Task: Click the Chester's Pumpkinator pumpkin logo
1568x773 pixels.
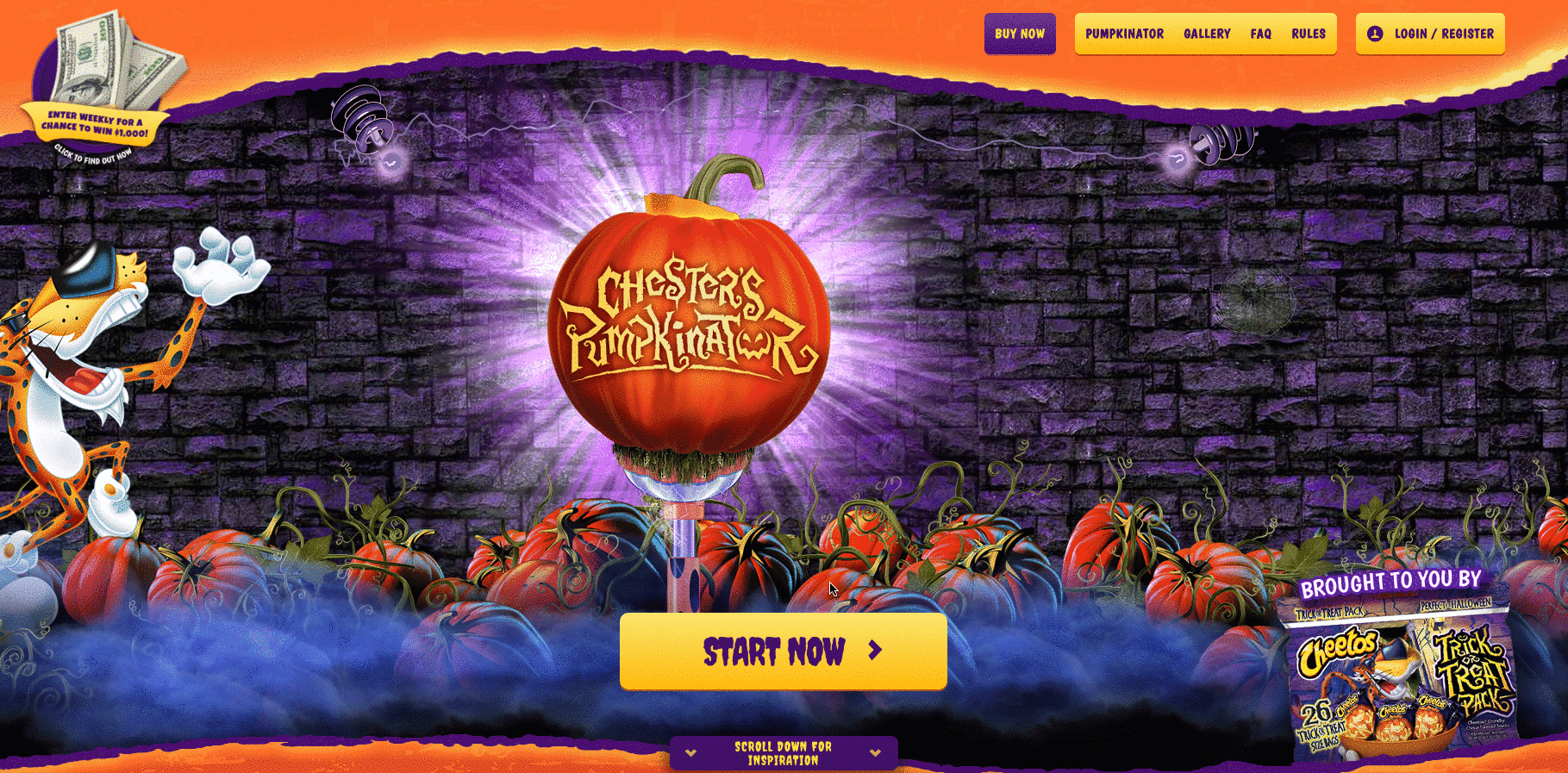Action: pos(689,317)
